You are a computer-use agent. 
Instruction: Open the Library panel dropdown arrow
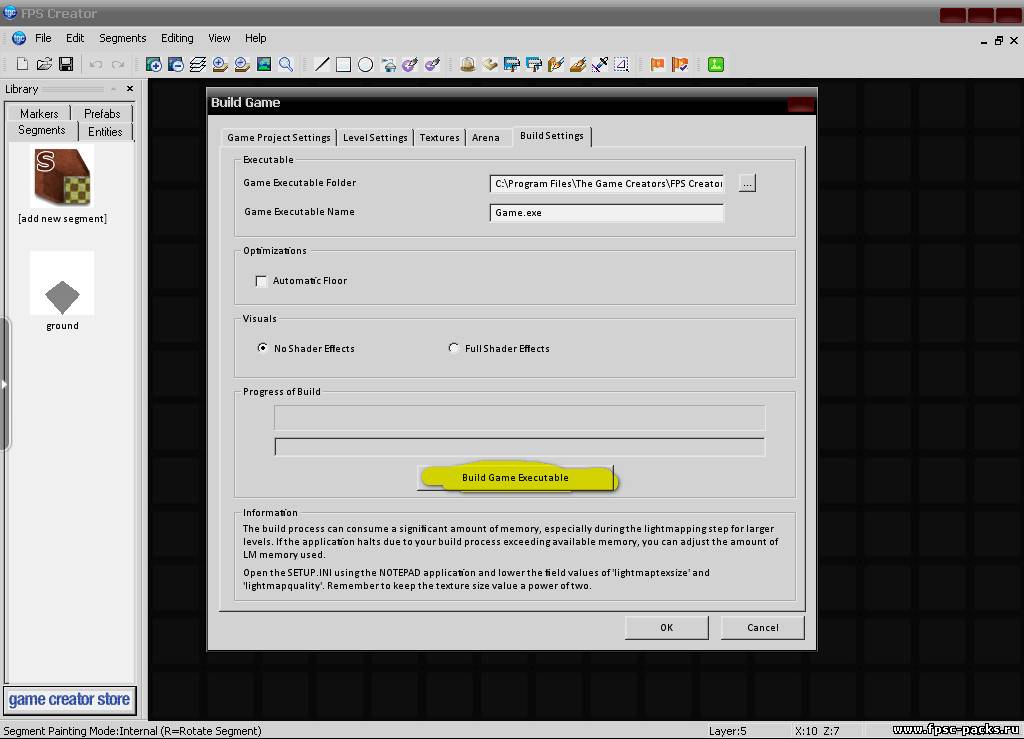click(110, 89)
